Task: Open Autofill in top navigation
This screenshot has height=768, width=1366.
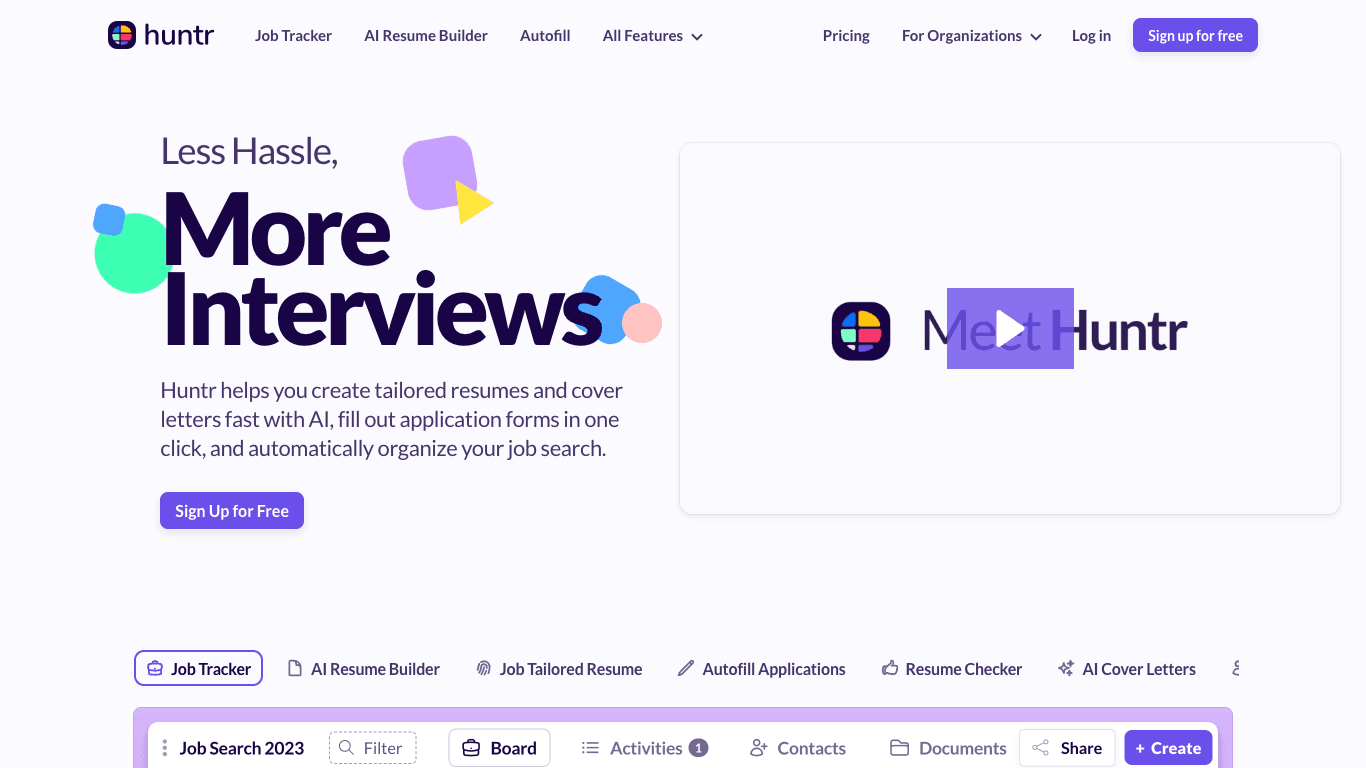Action: [545, 36]
